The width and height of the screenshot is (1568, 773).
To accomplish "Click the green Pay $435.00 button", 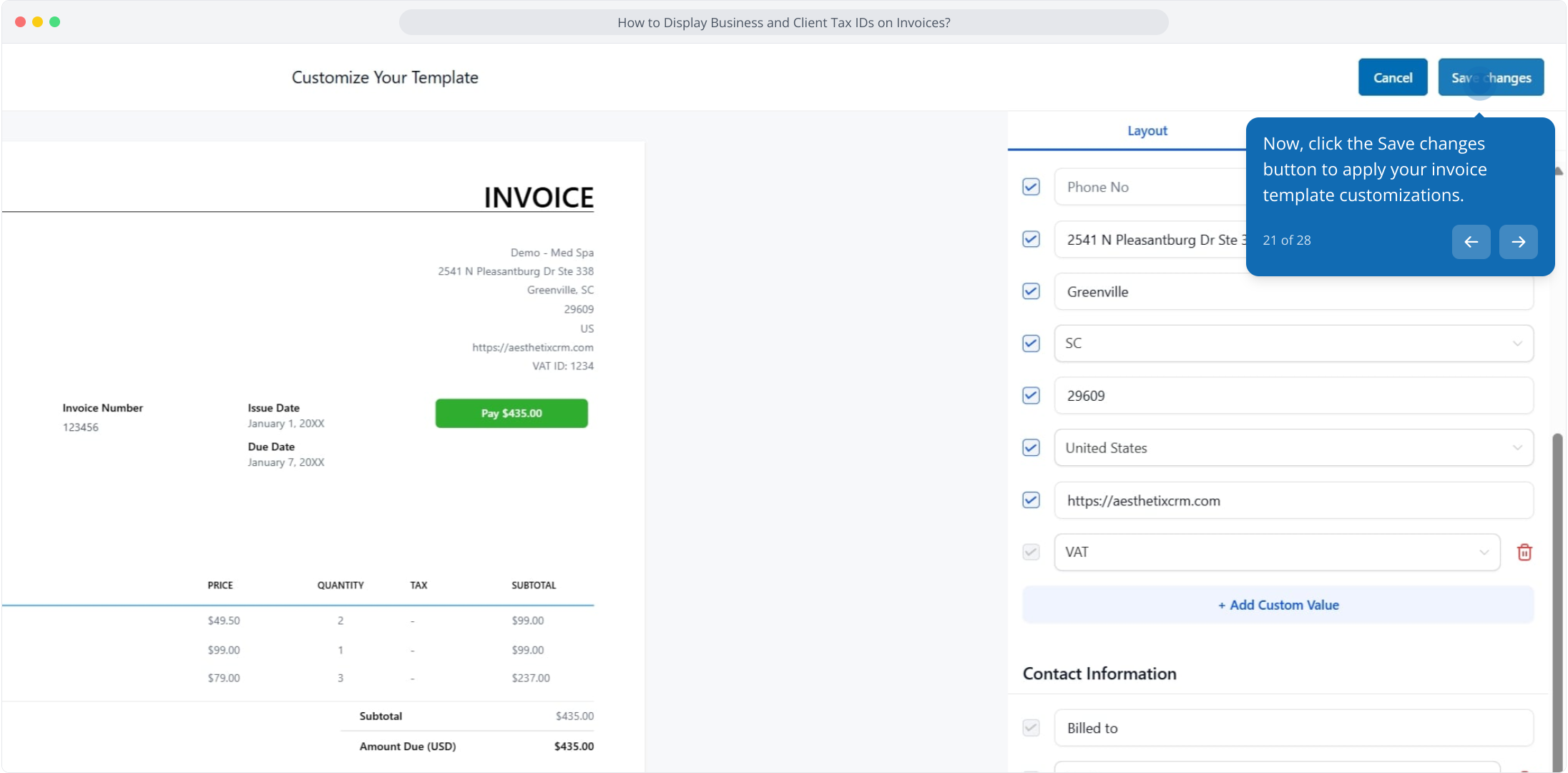I will coord(511,414).
